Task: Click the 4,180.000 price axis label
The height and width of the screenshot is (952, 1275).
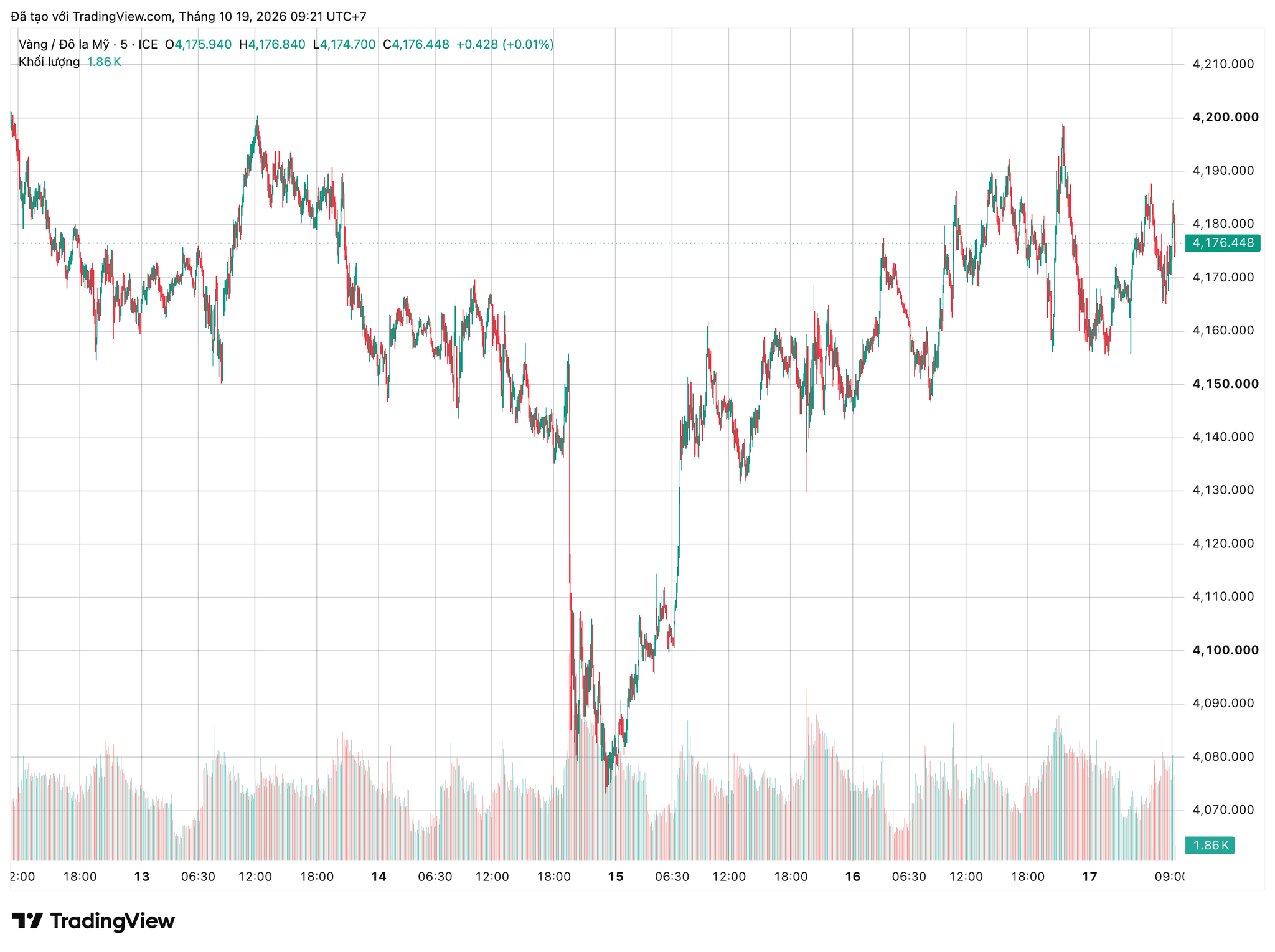Action: (x=1223, y=224)
